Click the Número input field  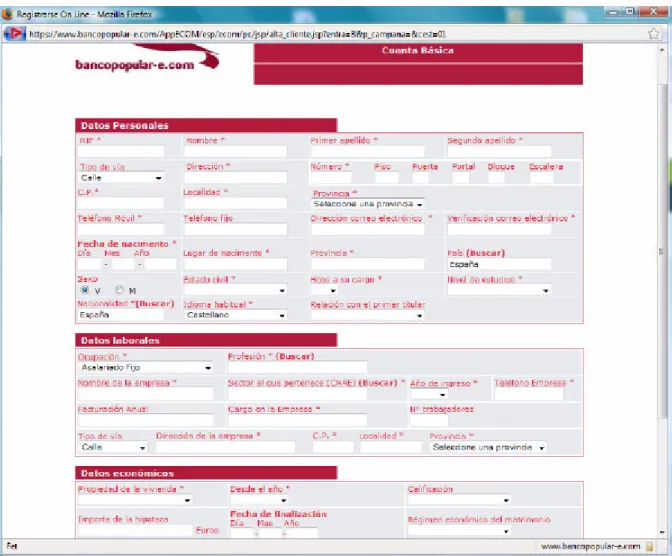[x=331, y=177]
